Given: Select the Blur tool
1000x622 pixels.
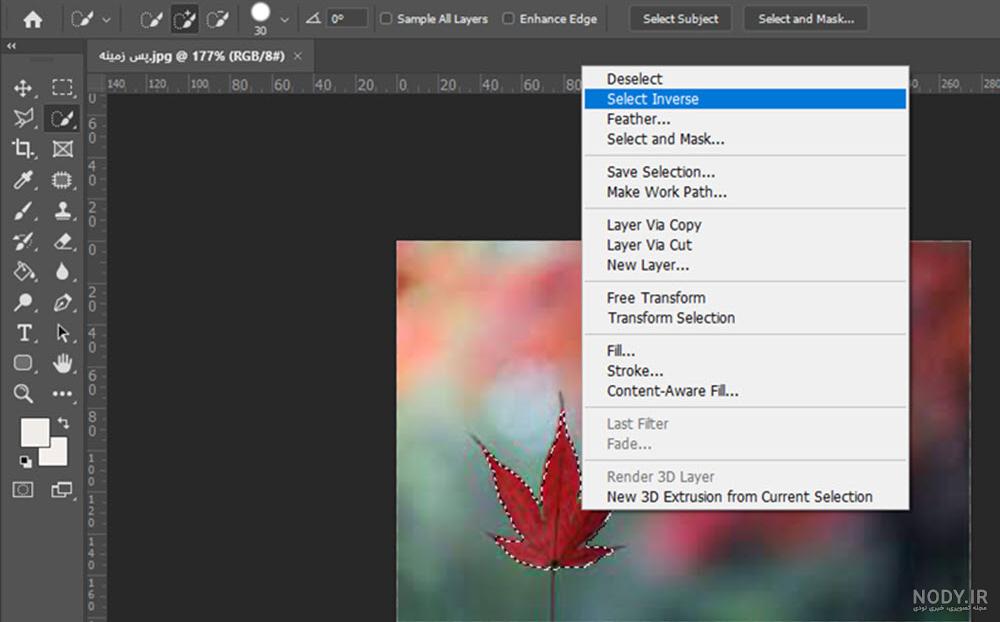Looking at the screenshot, I should (x=62, y=272).
